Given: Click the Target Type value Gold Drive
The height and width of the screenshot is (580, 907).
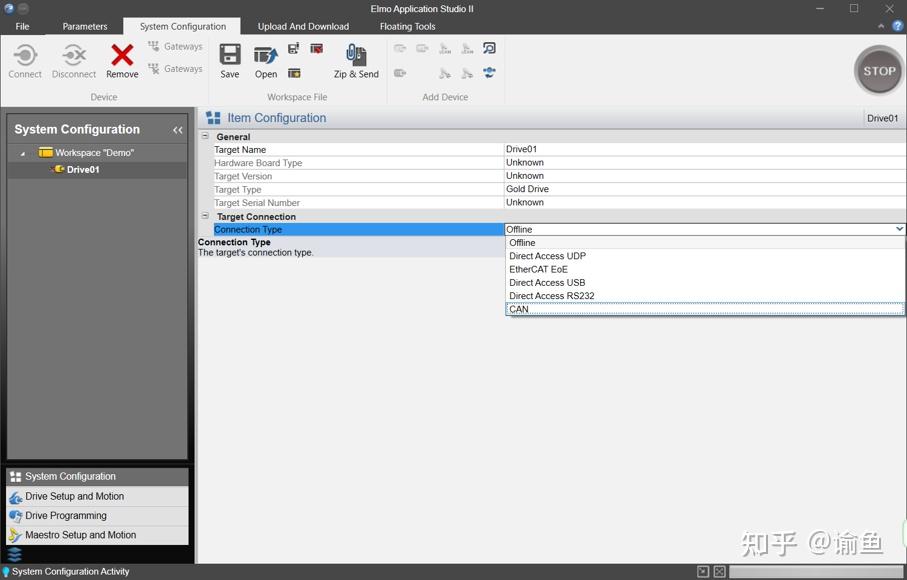Looking at the screenshot, I should tap(705, 189).
